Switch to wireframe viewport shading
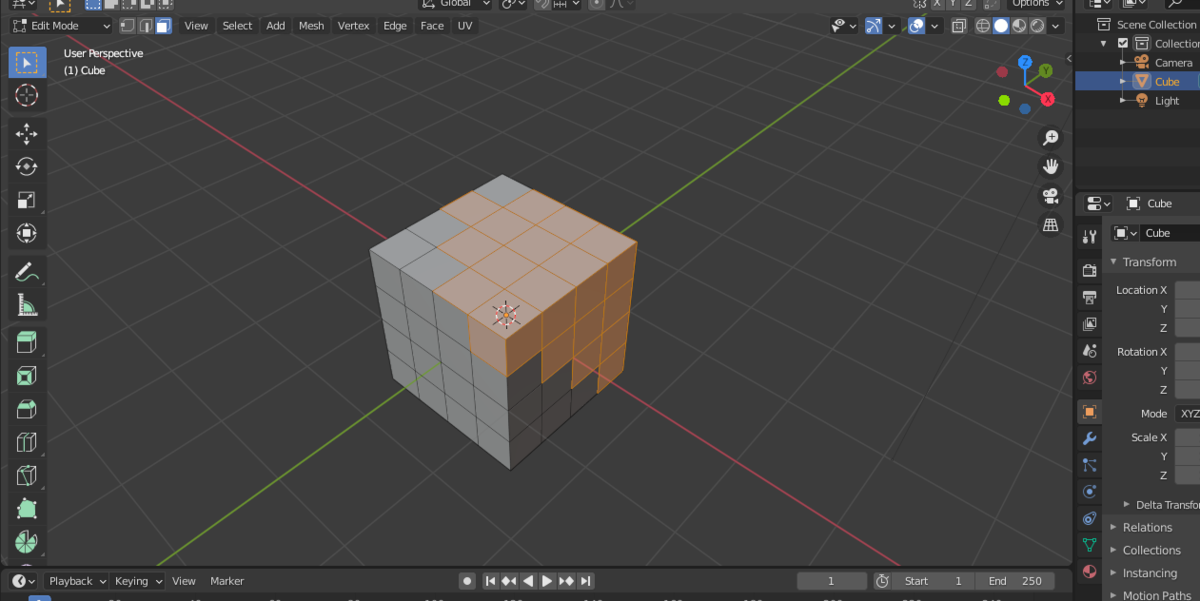The width and height of the screenshot is (1200, 601). (983, 26)
